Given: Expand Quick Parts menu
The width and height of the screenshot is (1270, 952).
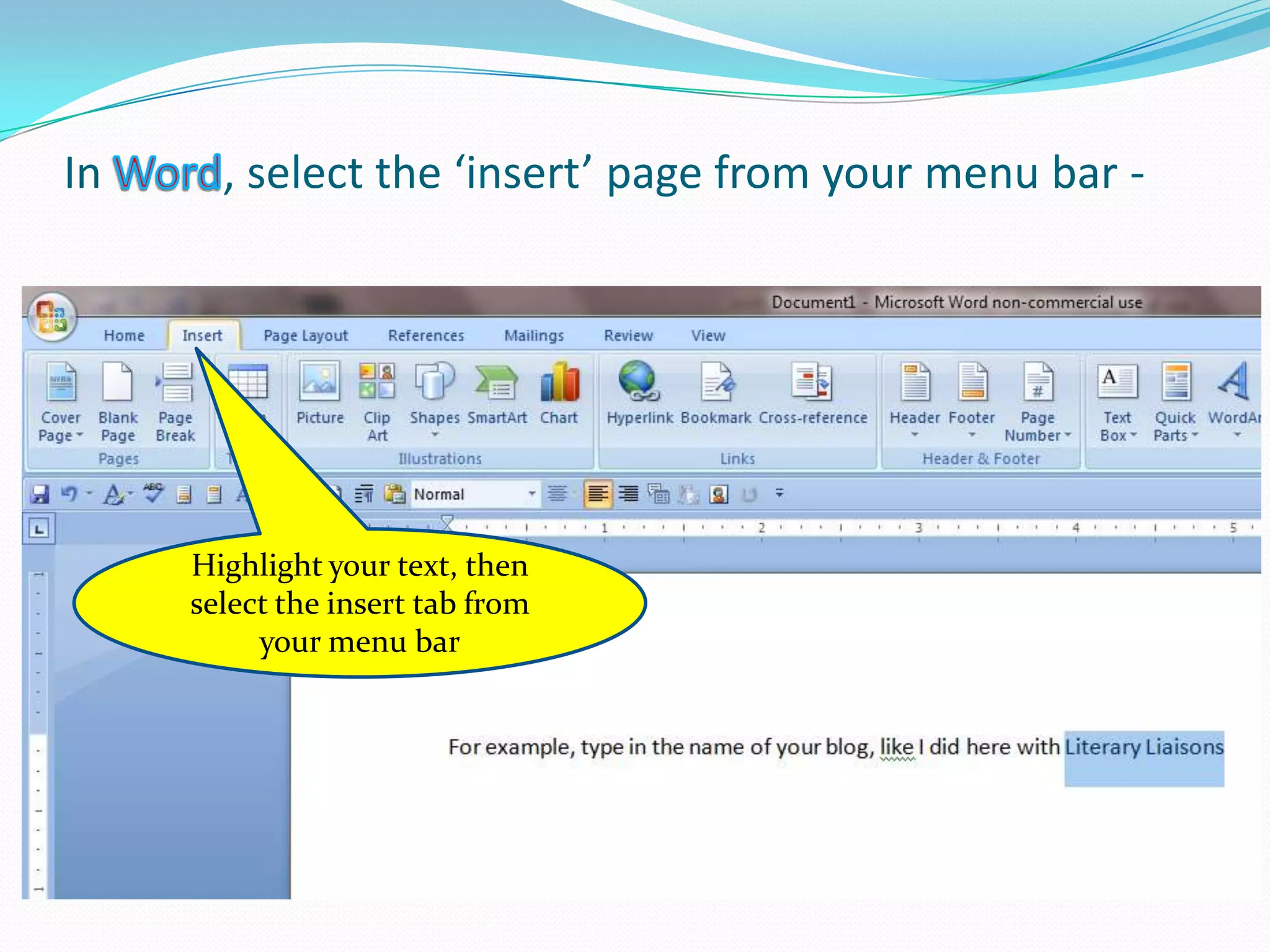Looking at the screenshot, I should point(1194,435).
